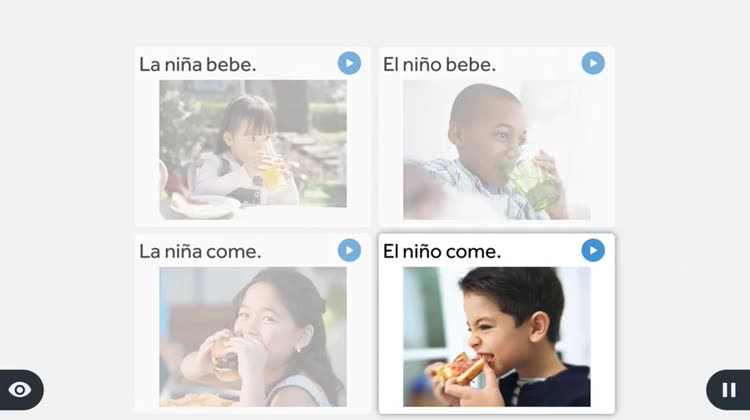
Task: Play audio for "La niña bebe."
Action: click(x=349, y=63)
